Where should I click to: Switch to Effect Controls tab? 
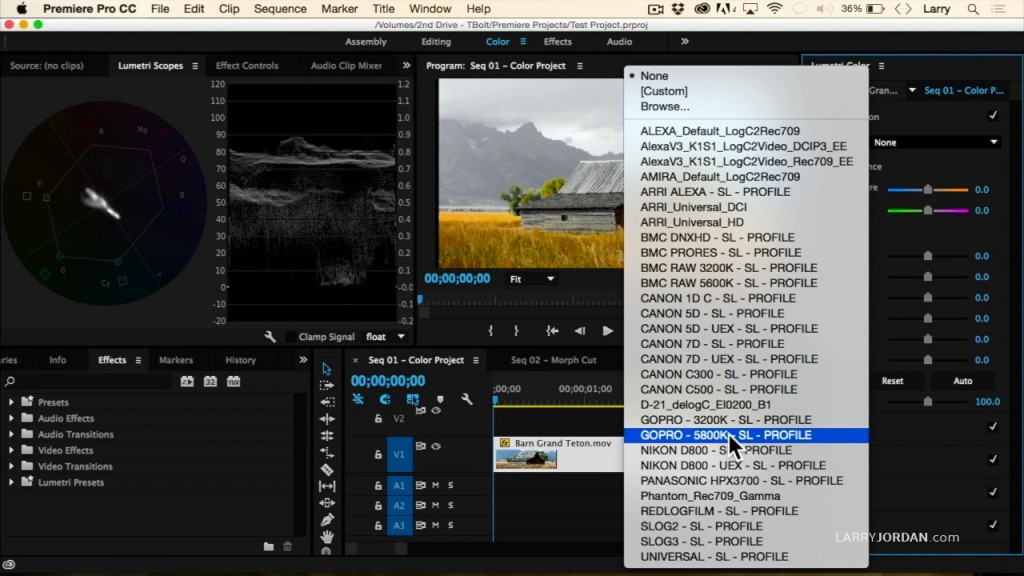247,65
